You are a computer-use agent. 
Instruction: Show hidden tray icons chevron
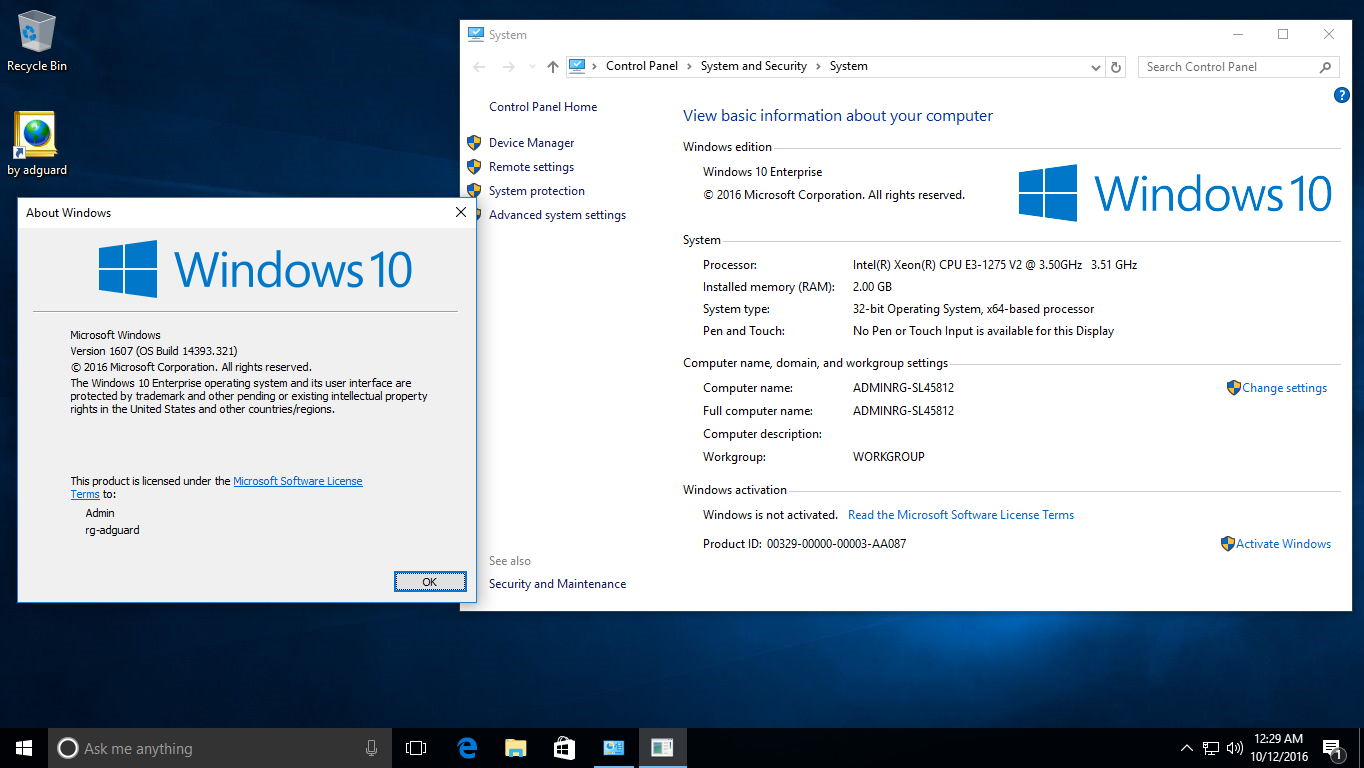point(1186,748)
